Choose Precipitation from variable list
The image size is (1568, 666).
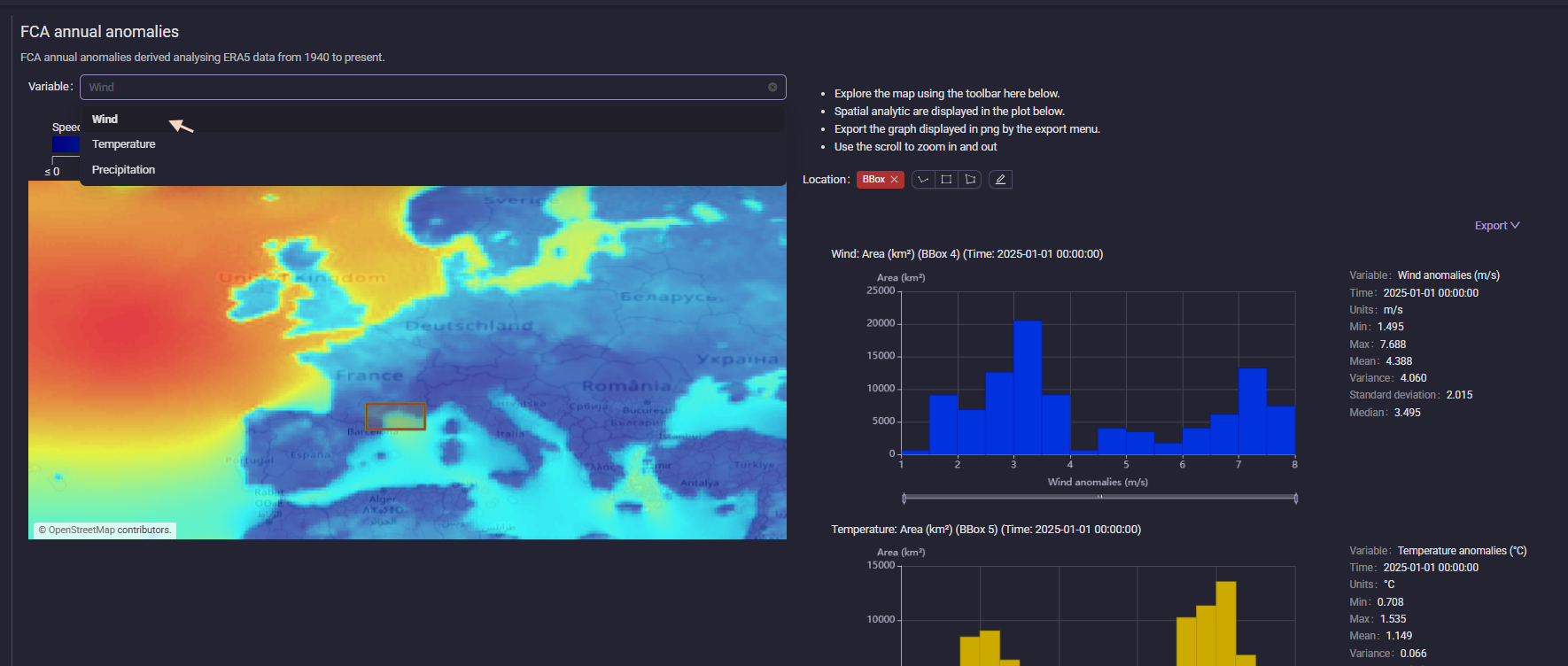coord(123,170)
